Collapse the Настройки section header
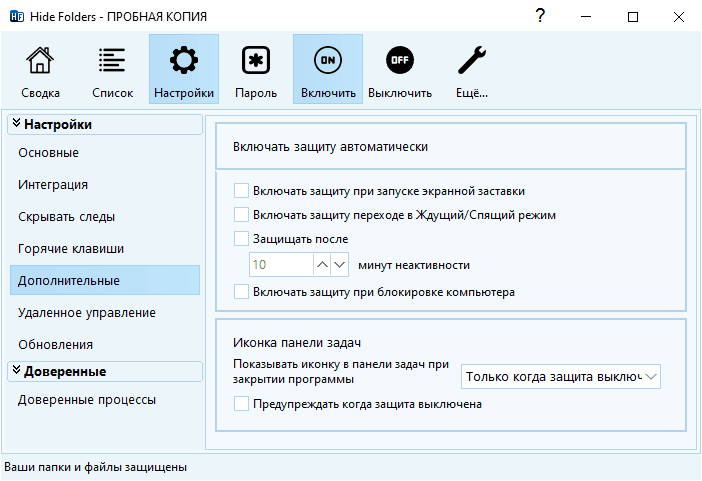Image resolution: width=702 pixels, height=481 pixels. click(105, 125)
